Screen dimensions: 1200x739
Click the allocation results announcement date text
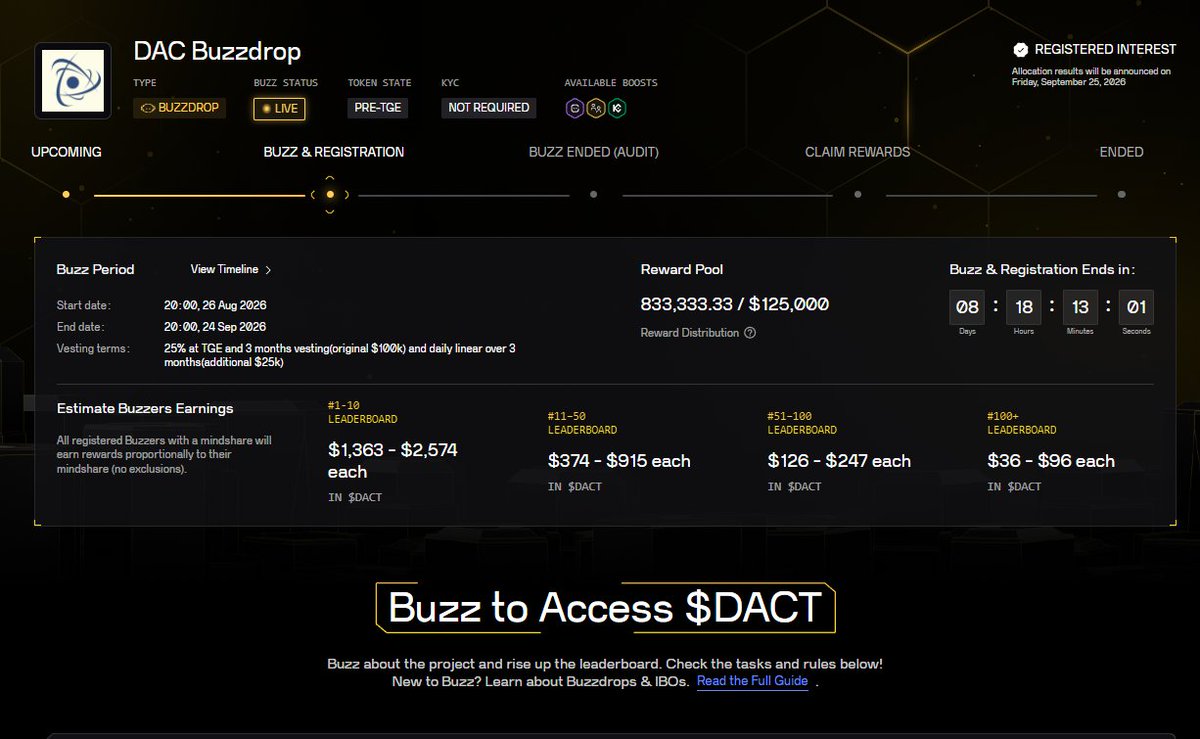[x=1091, y=76]
